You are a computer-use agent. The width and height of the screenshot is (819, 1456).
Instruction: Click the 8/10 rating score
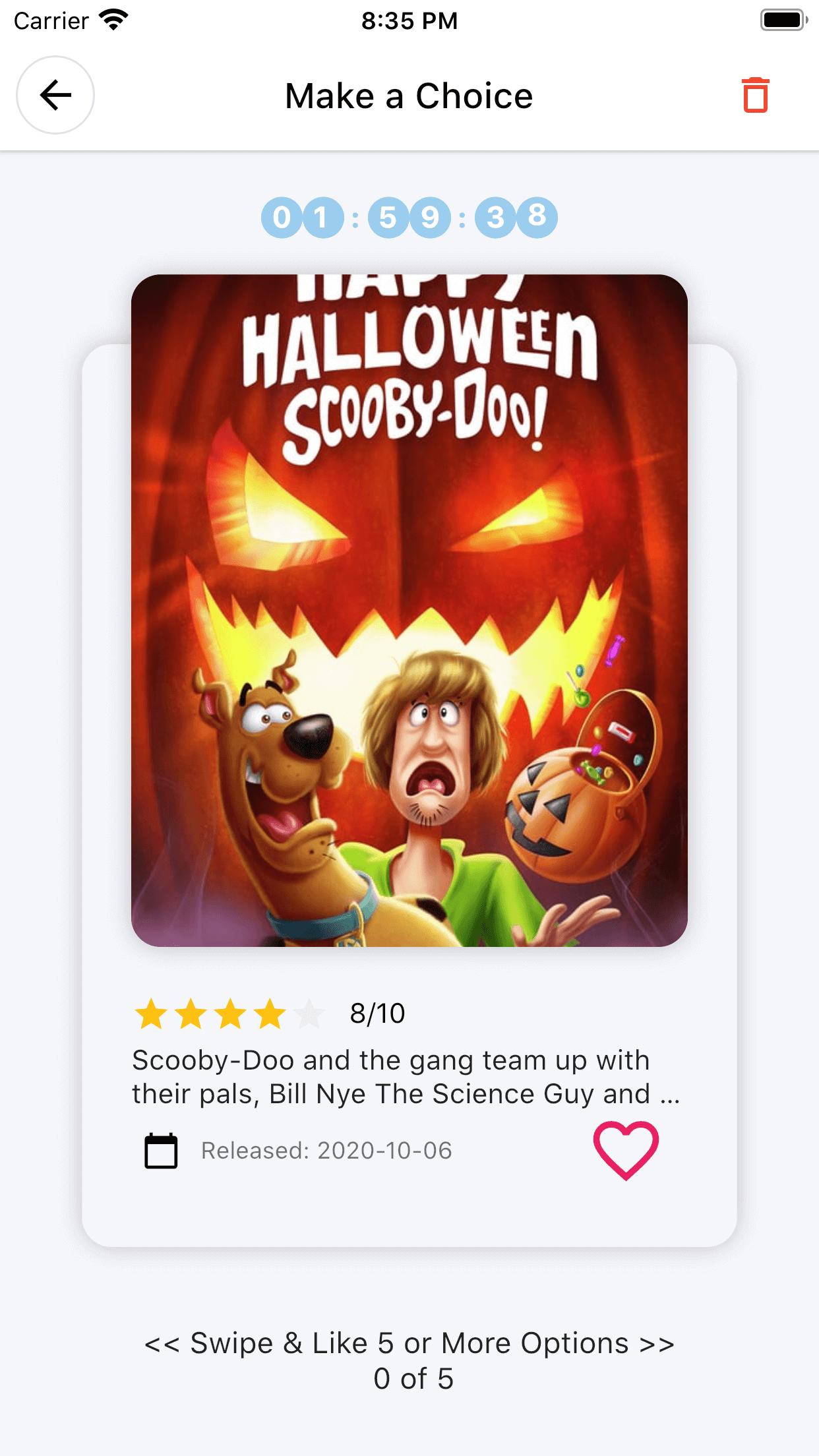[377, 1014]
